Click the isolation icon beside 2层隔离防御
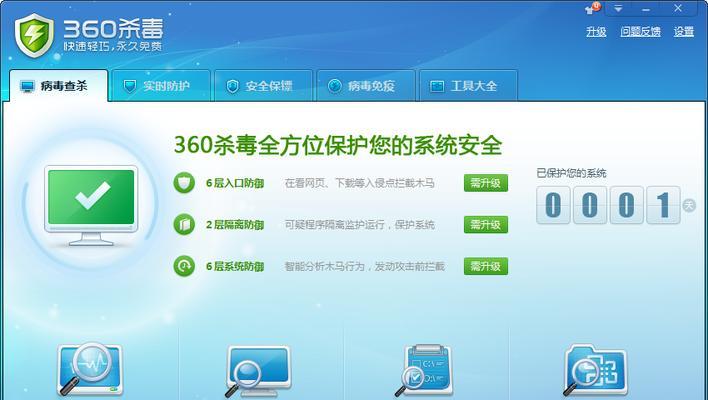This screenshot has width=708, height=400. click(x=184, y=224)
